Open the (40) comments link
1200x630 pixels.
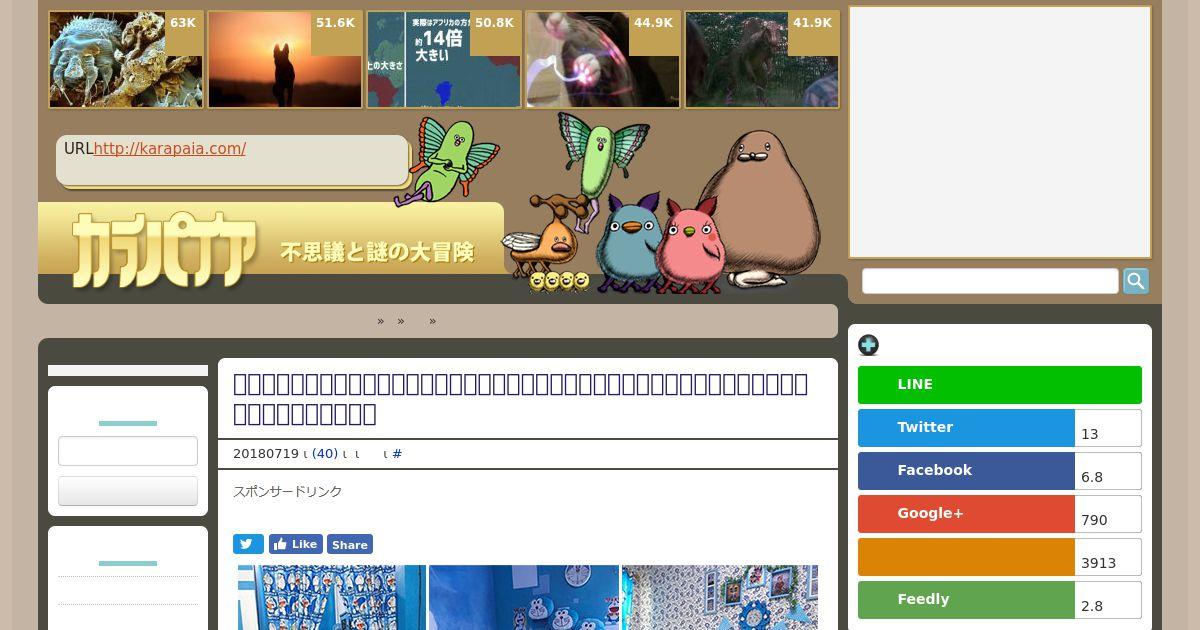click(x=325, y=454)
